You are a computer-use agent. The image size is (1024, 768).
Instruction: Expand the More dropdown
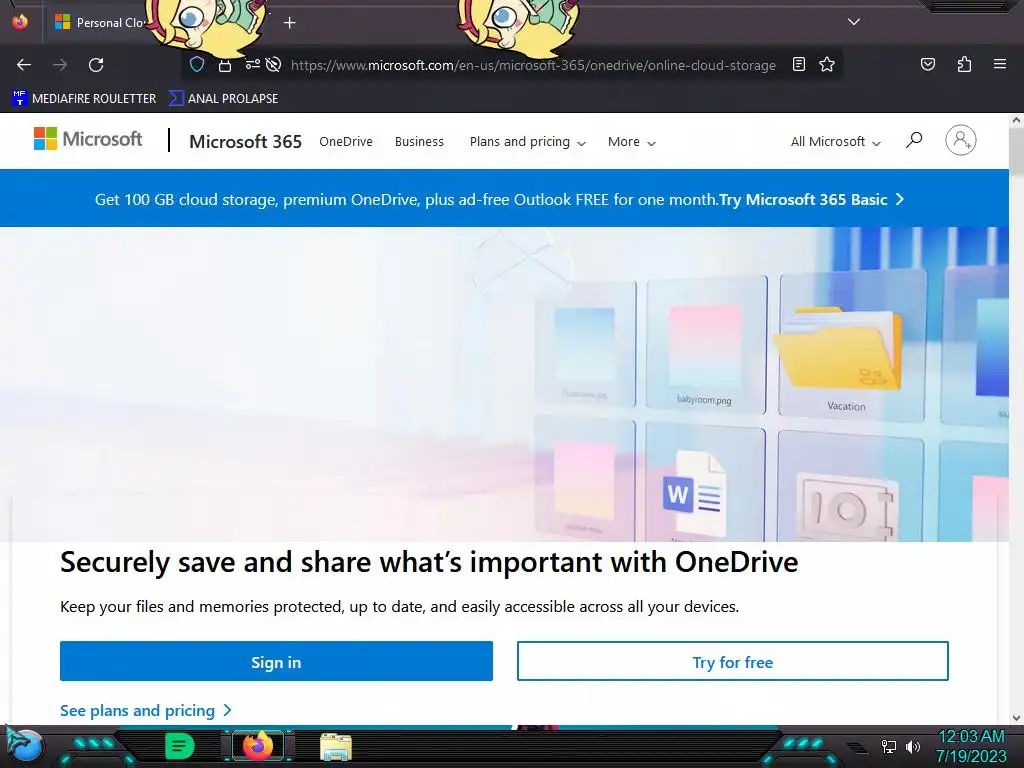(x=632, y=142)
